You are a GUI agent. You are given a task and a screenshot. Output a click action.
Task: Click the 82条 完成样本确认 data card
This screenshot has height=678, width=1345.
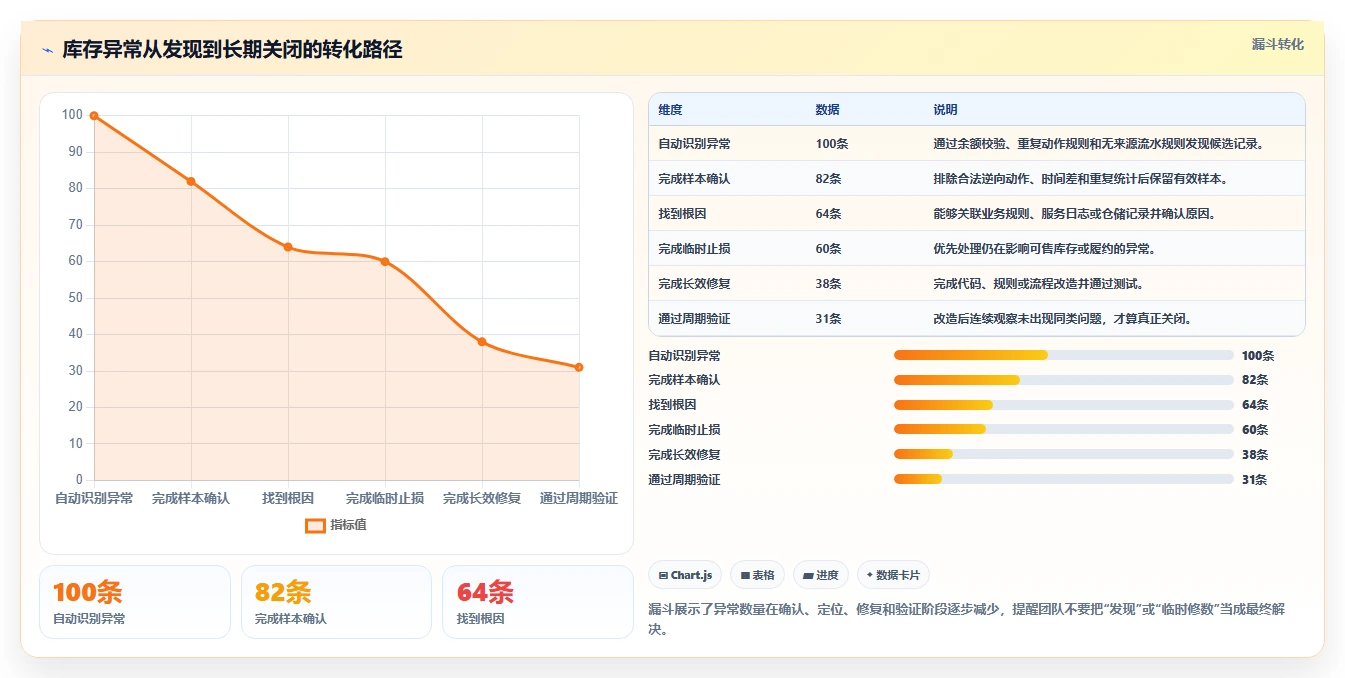(x=336, y=602)
